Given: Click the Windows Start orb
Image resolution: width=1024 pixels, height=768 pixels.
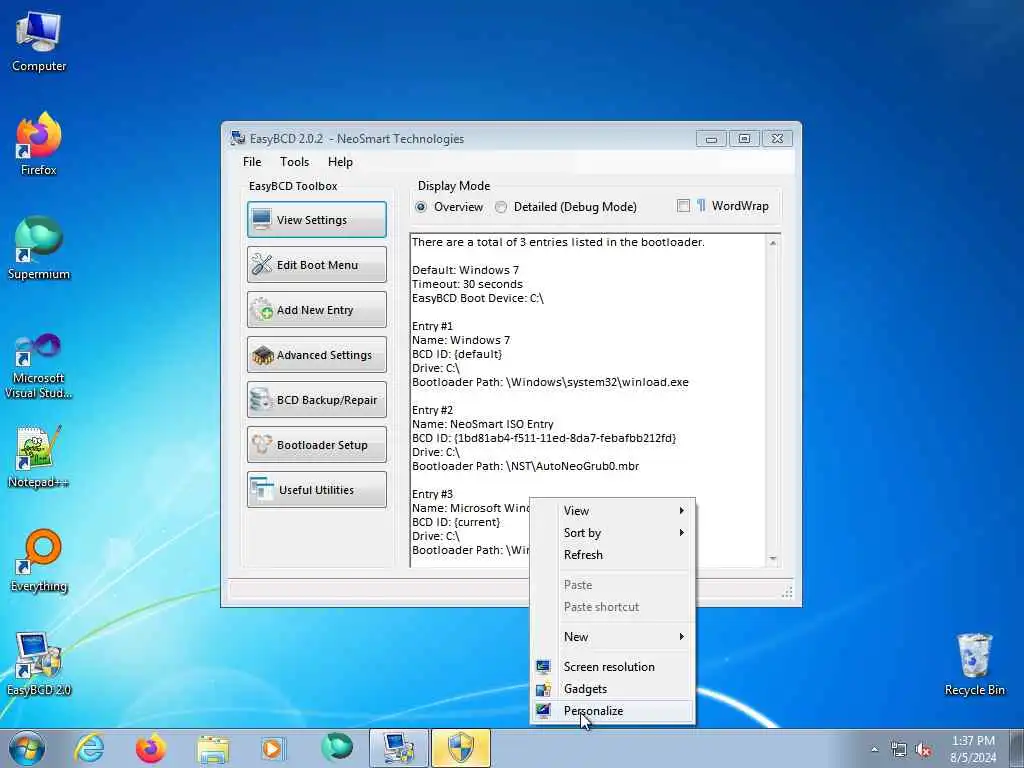Looking at the screenshot, I should coord(27,748).
